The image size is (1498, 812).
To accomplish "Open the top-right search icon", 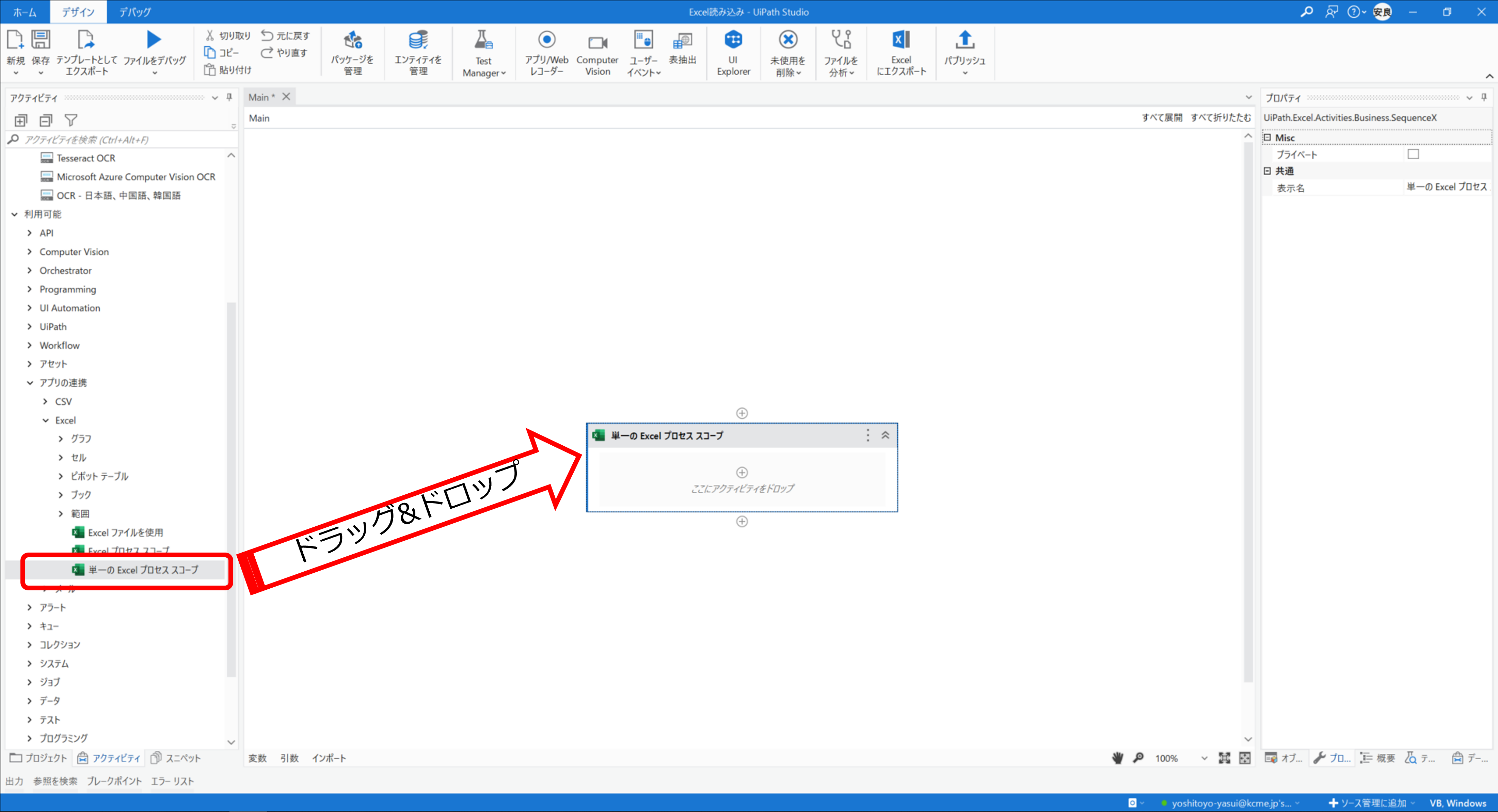I will pos(1307,12).
